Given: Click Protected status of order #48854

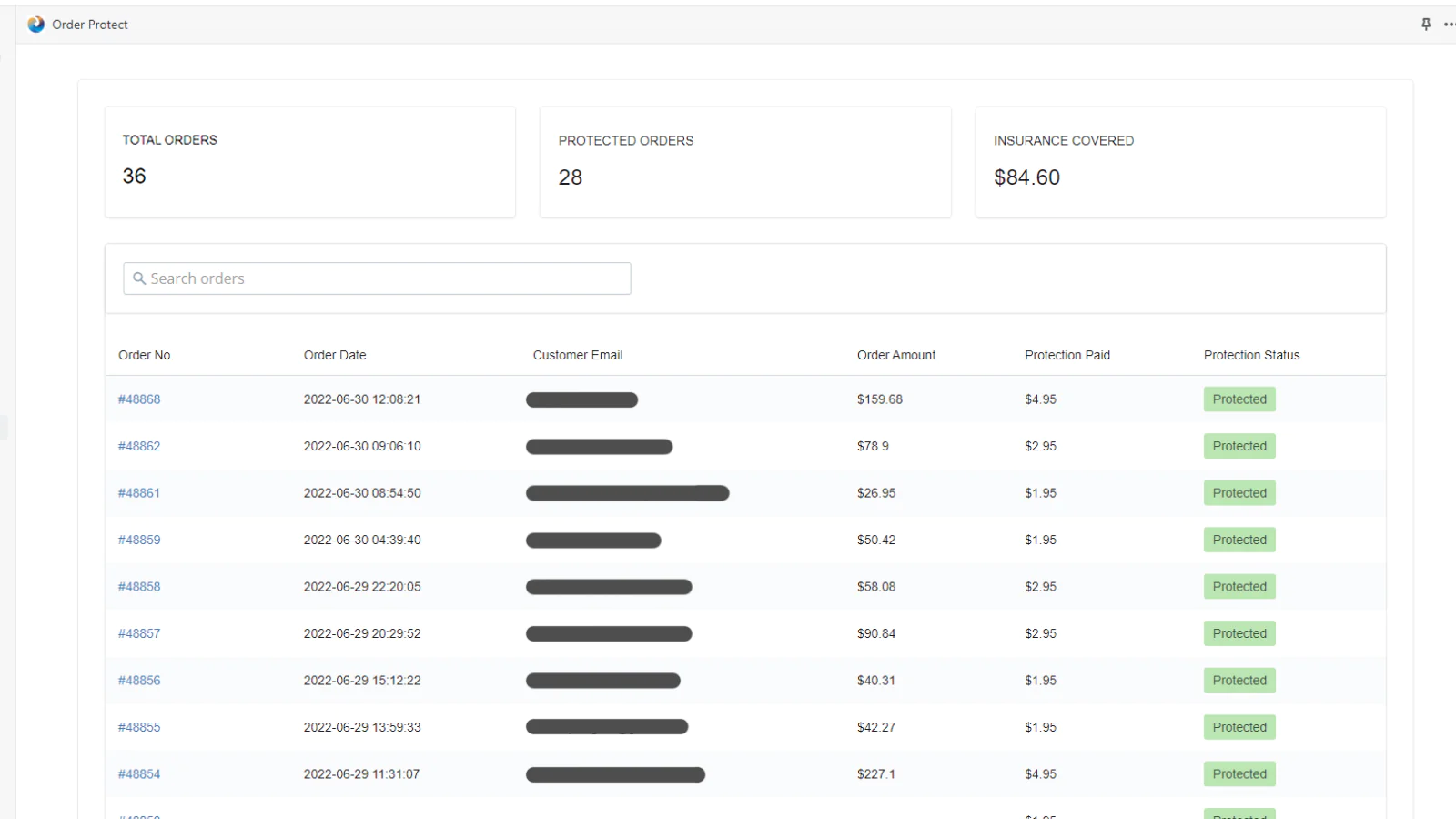Looking at the screenshot, I should pyautogui.click(x=1239, y=774).
